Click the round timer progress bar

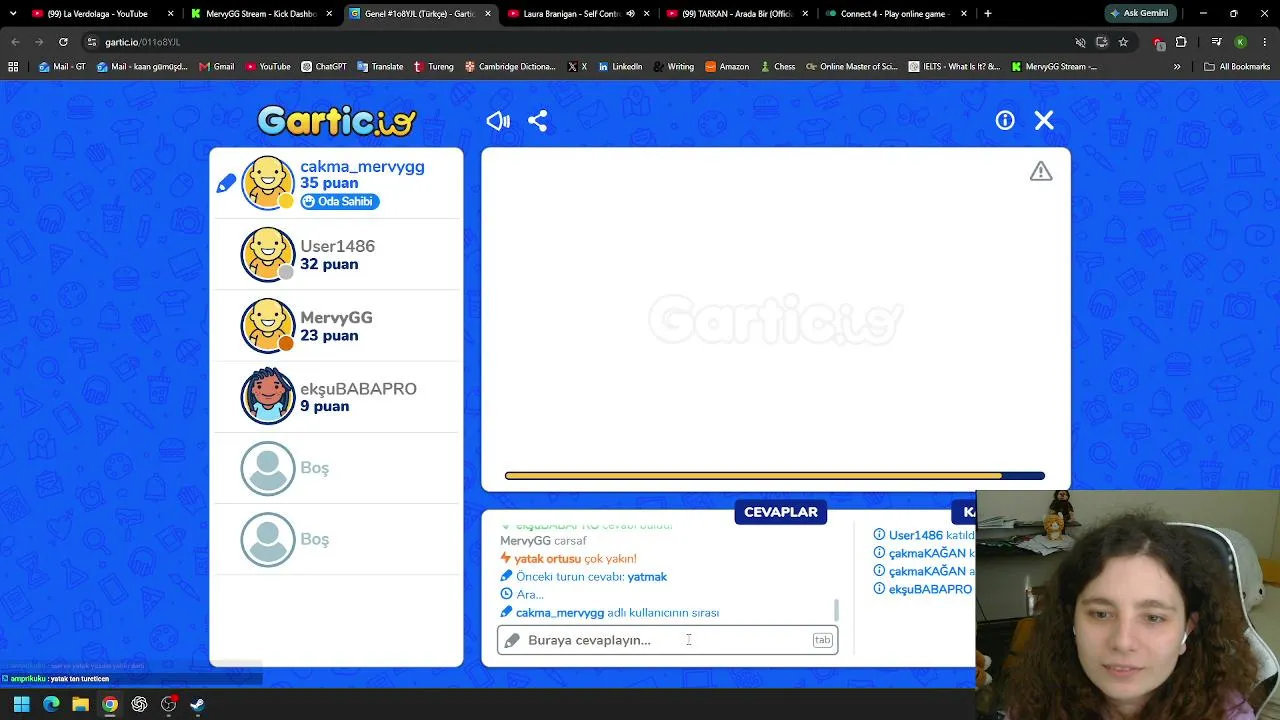click(775, 476)
